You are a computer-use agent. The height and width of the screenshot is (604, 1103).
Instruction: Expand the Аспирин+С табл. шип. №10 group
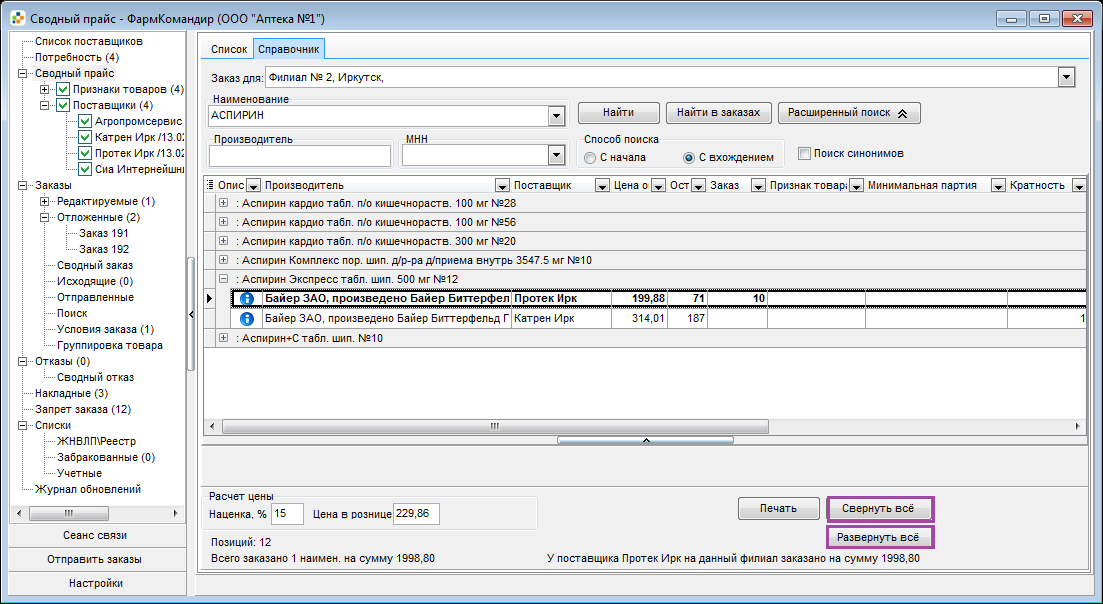pyautogui.click(x=224, y=338)
